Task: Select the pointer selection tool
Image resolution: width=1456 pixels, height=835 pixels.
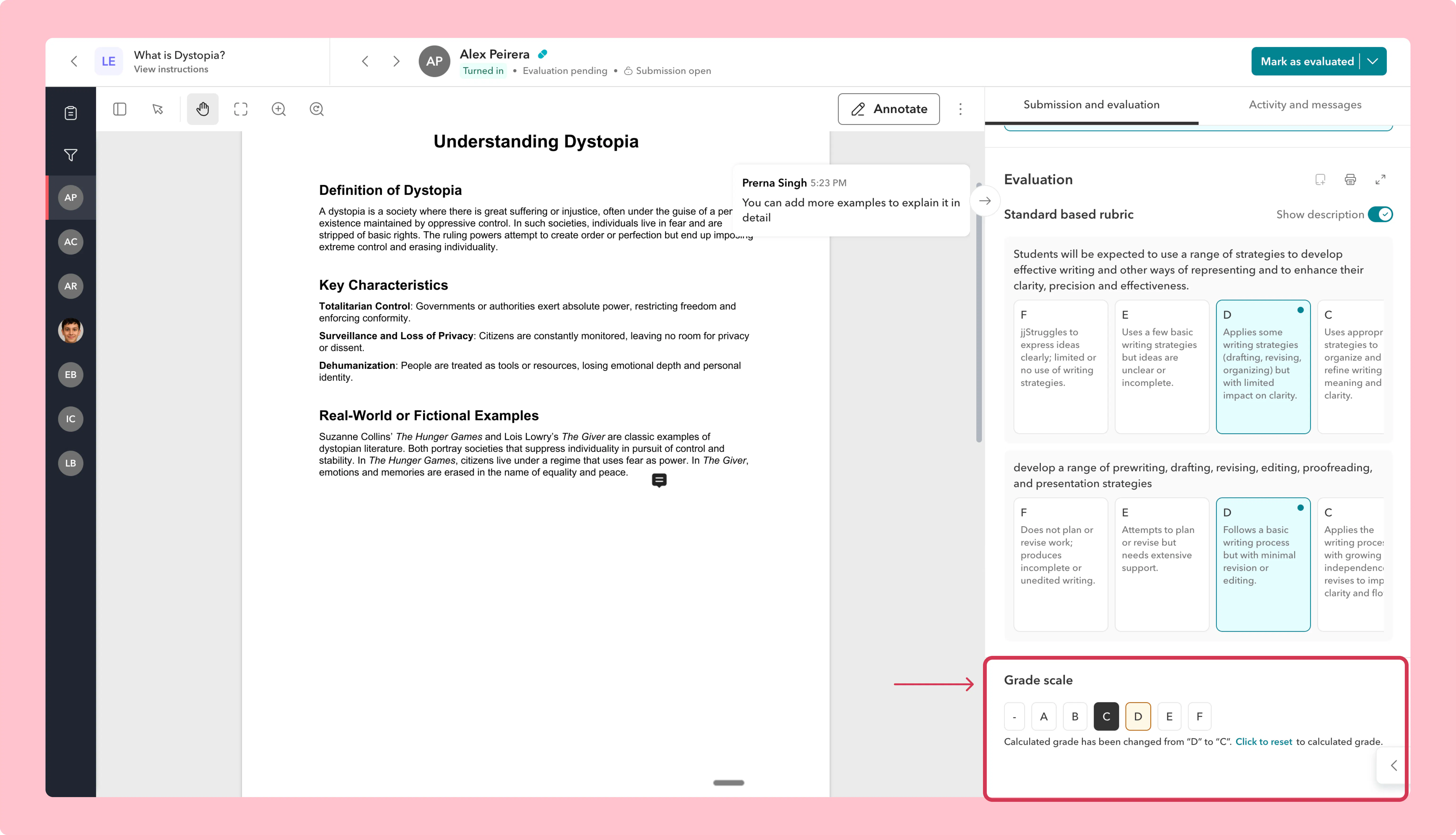Action: [158, 109]
